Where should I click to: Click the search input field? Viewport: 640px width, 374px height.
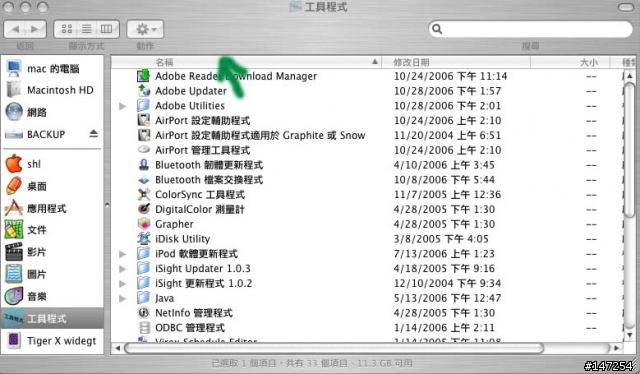pos(531,29)
